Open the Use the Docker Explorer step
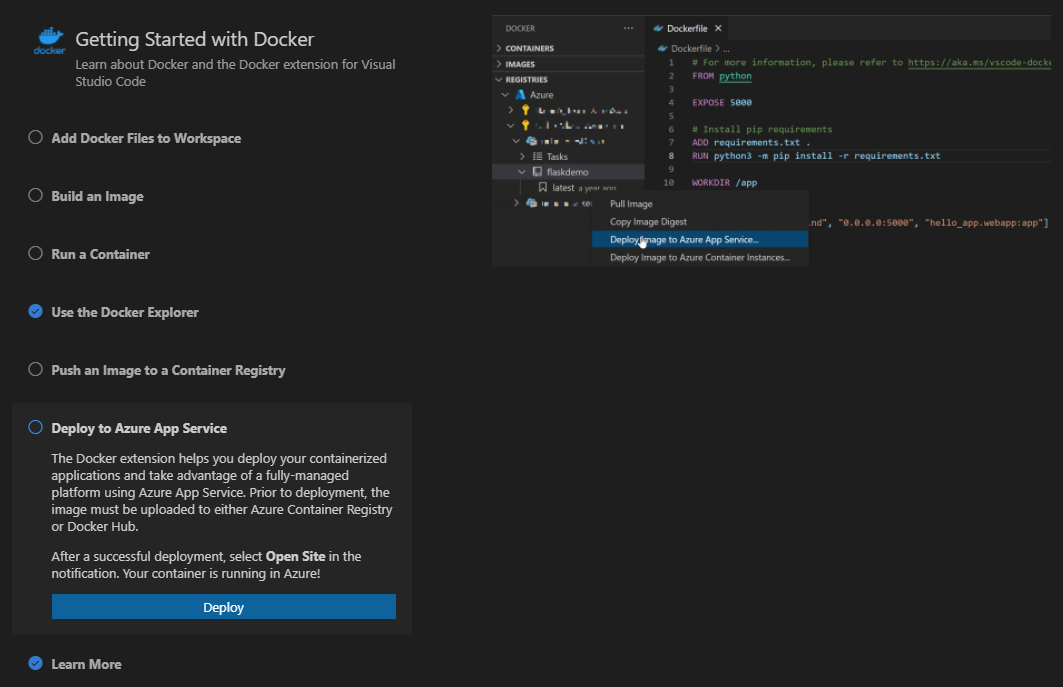The width and height of the screenshot is (1063, 687). tap(125, 313)
